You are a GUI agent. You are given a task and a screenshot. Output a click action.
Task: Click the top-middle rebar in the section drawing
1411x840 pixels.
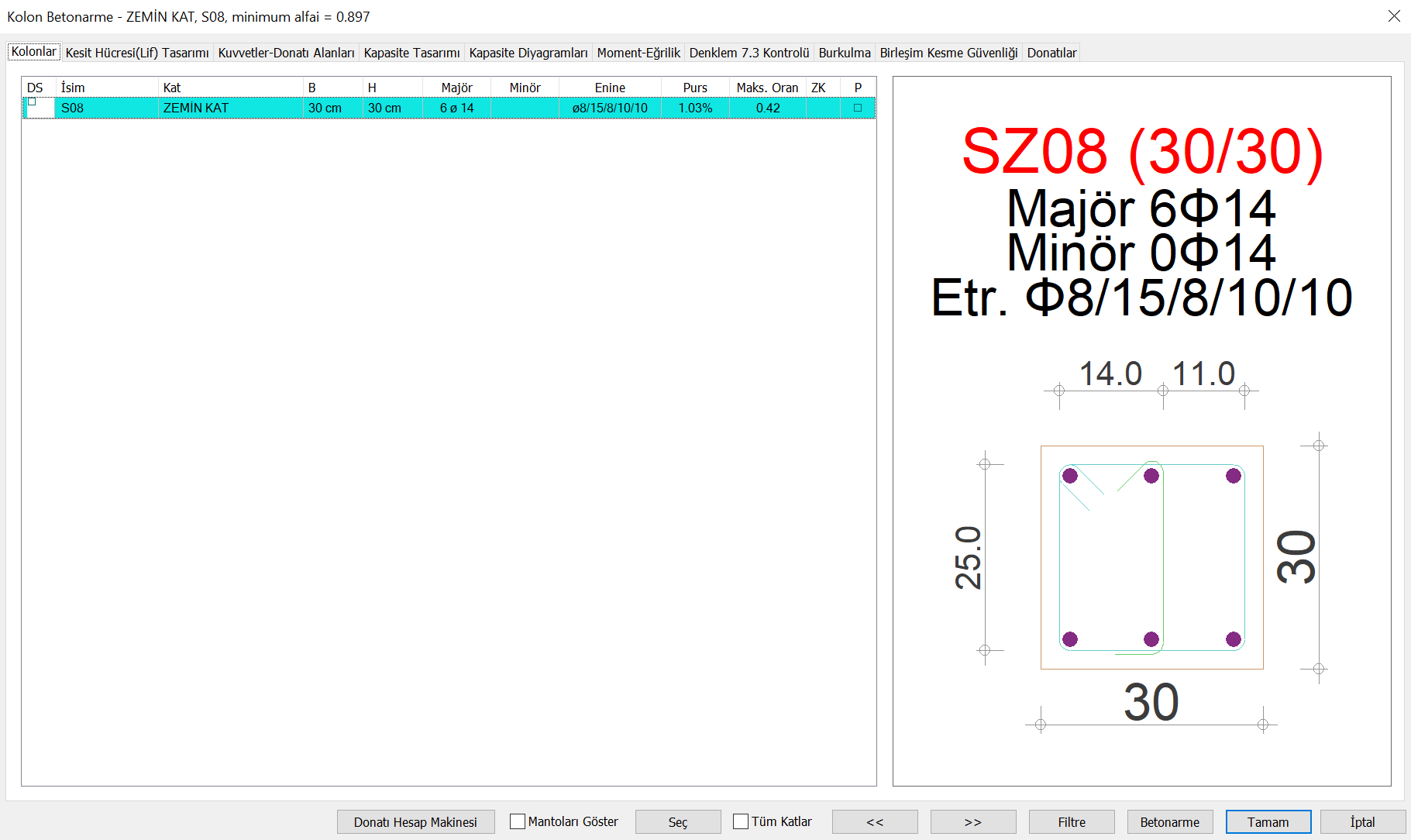click(x=1151, y=476)
